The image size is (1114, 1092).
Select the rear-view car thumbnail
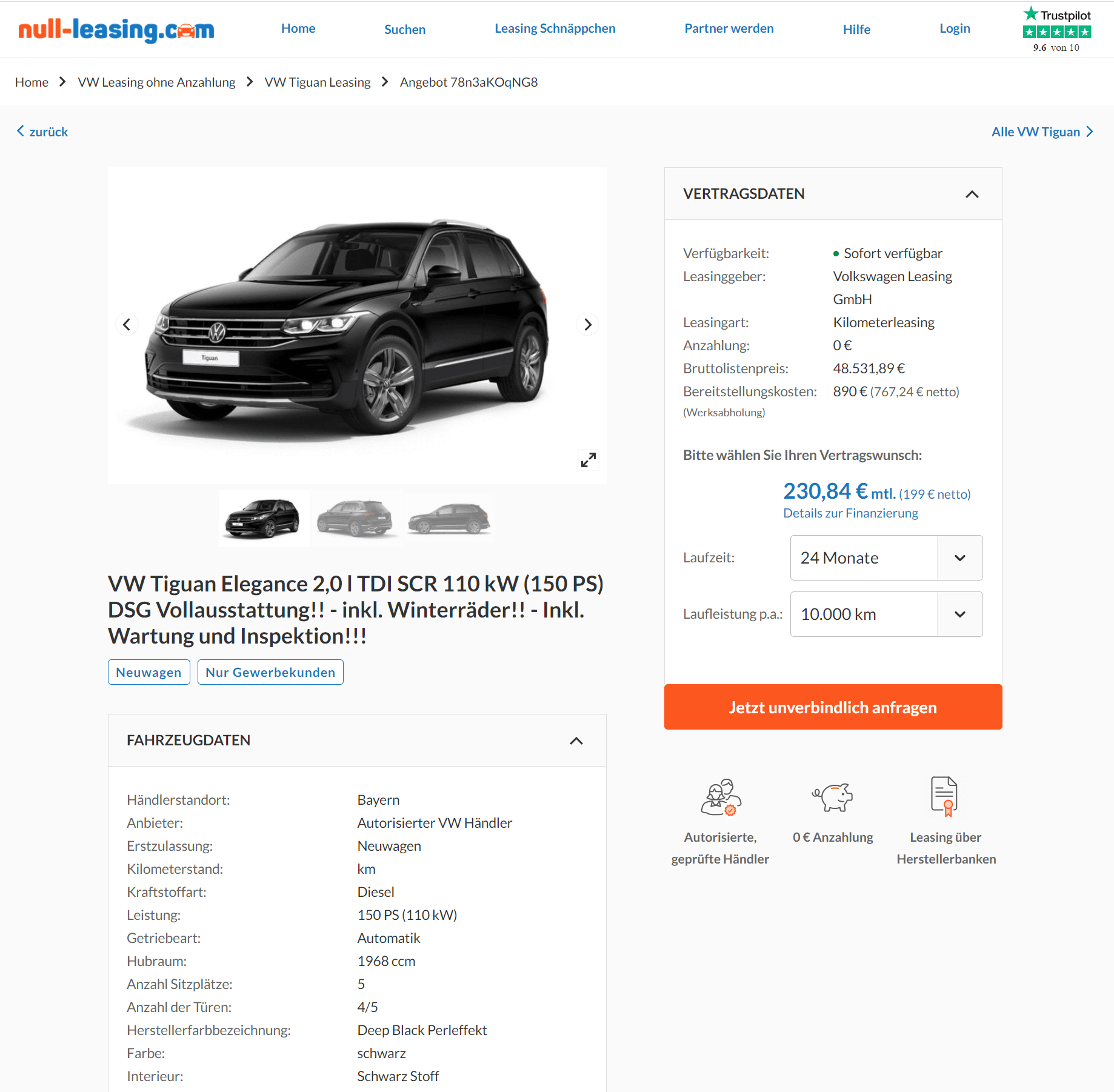click(x=356, y=518)
